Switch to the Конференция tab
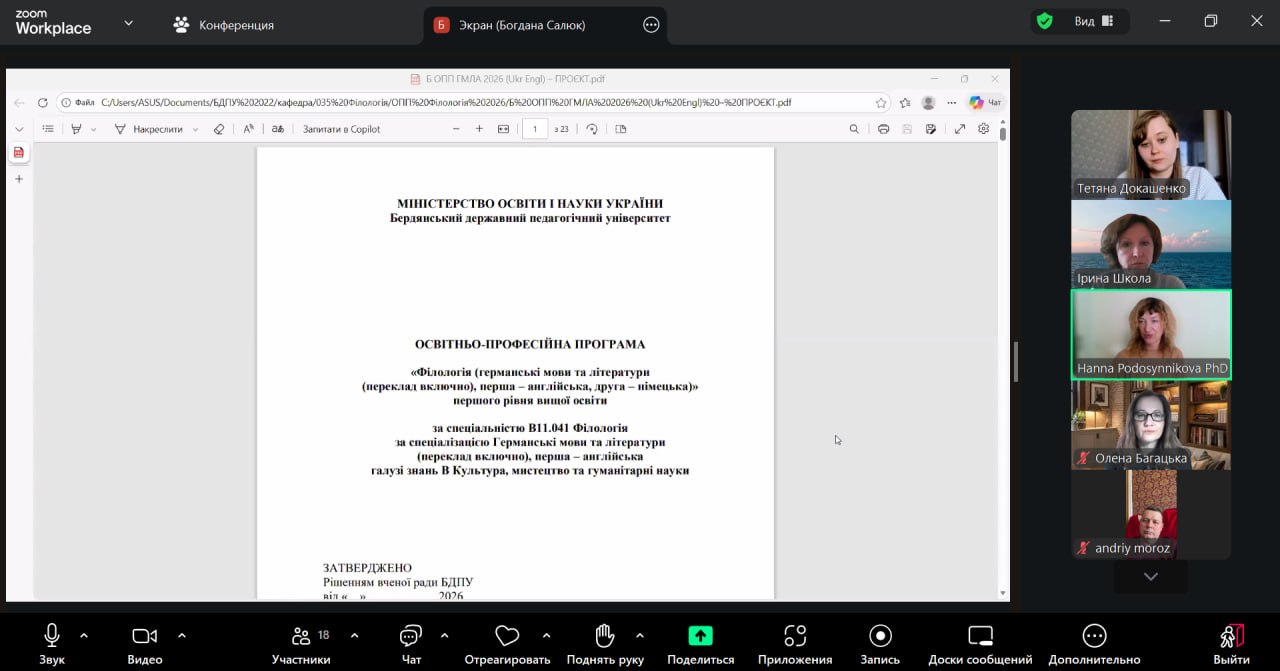The image size is (1280, 671). 224,25
